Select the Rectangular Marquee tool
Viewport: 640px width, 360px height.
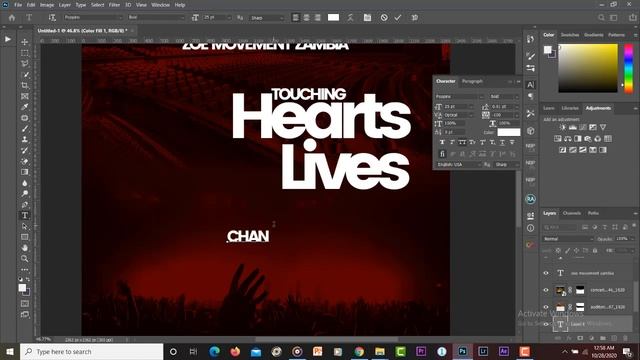25,53
